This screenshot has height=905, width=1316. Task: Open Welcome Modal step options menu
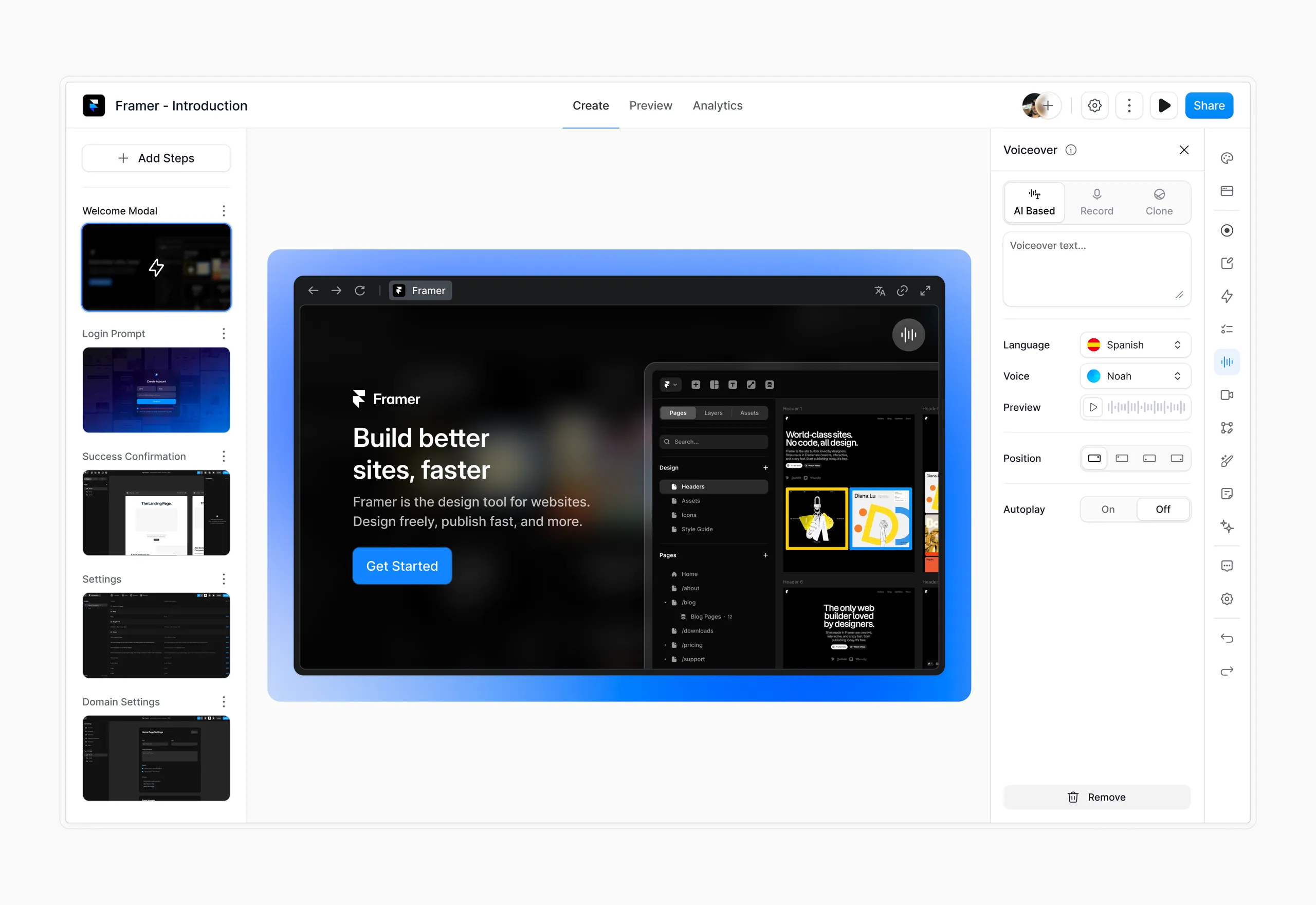(224, 211)
